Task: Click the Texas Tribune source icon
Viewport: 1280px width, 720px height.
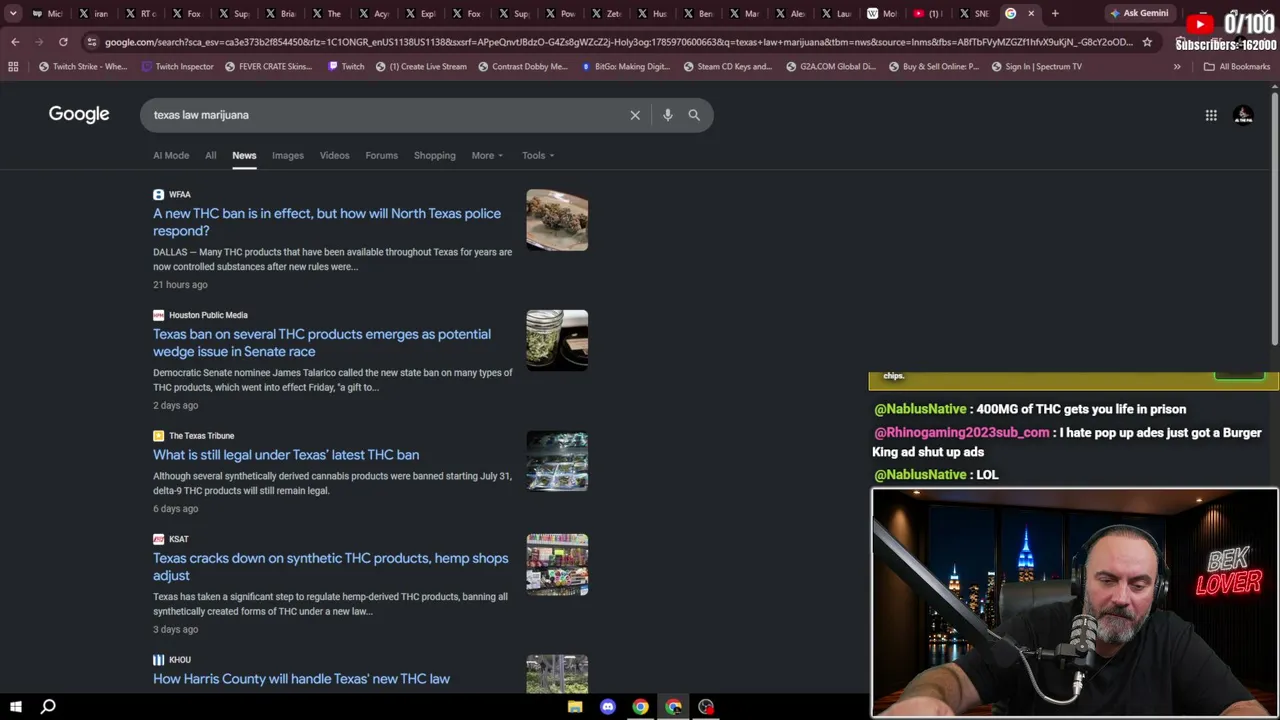Action: (158, 436)
